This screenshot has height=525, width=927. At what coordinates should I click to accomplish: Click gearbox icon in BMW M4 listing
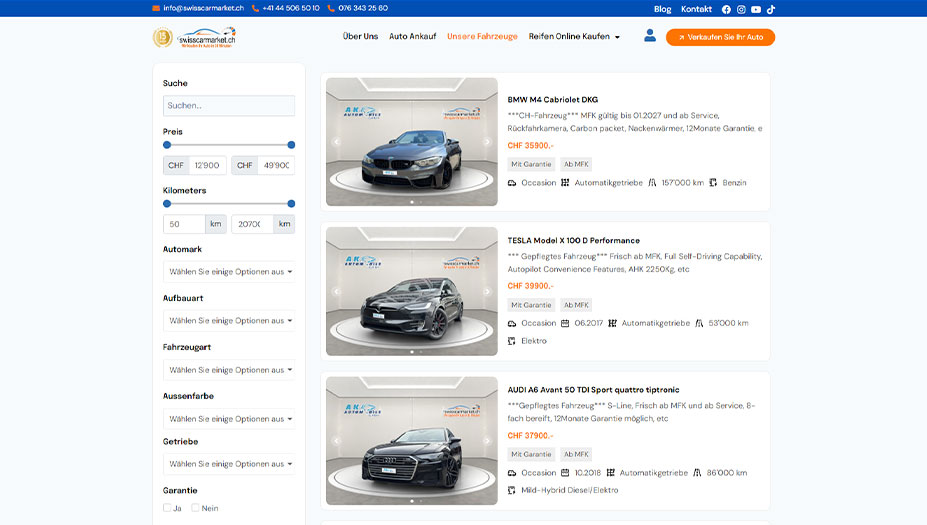[x=565, y=183]
